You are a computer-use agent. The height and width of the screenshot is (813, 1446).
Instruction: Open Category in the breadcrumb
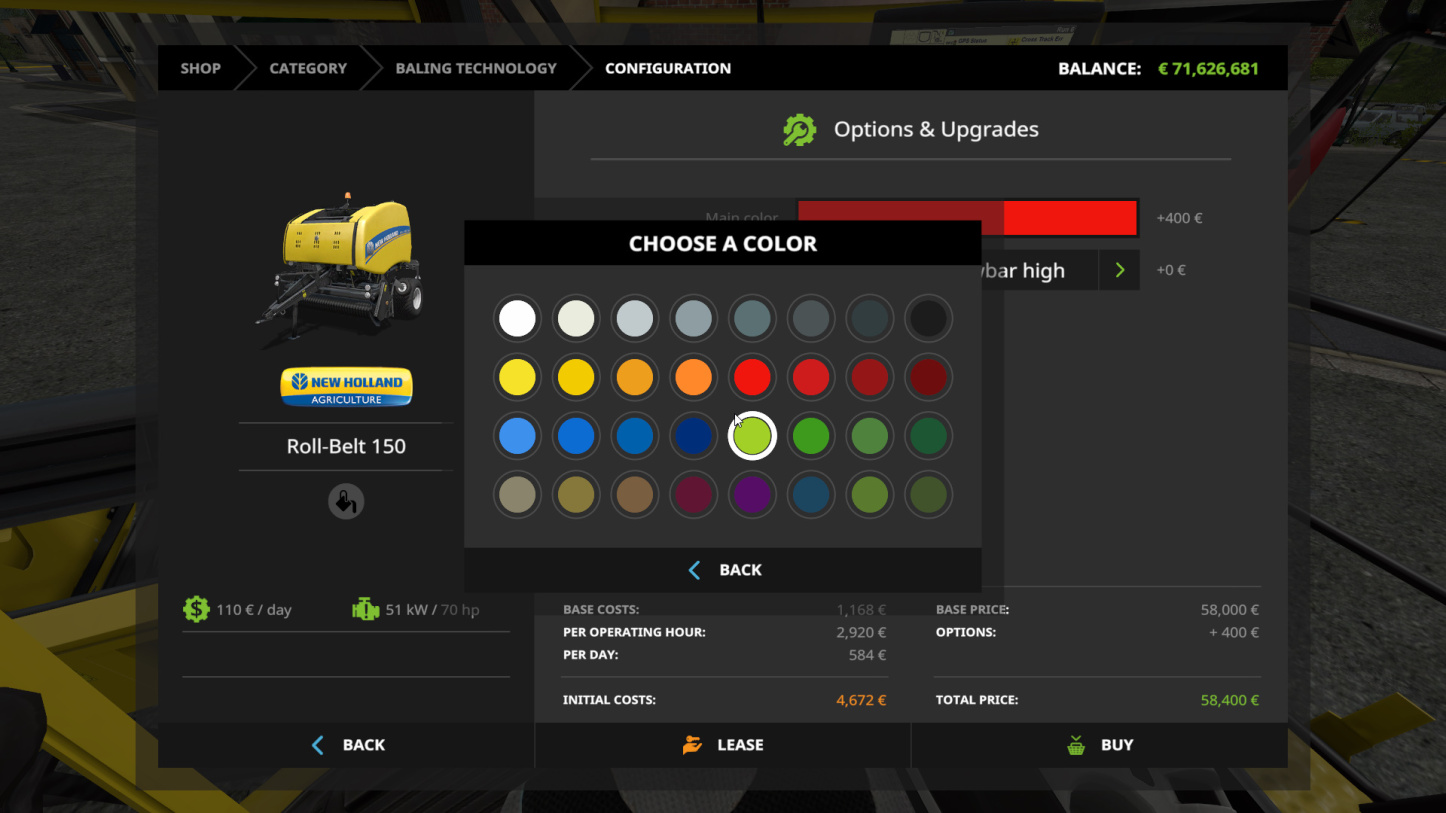[x=308, y=68]
